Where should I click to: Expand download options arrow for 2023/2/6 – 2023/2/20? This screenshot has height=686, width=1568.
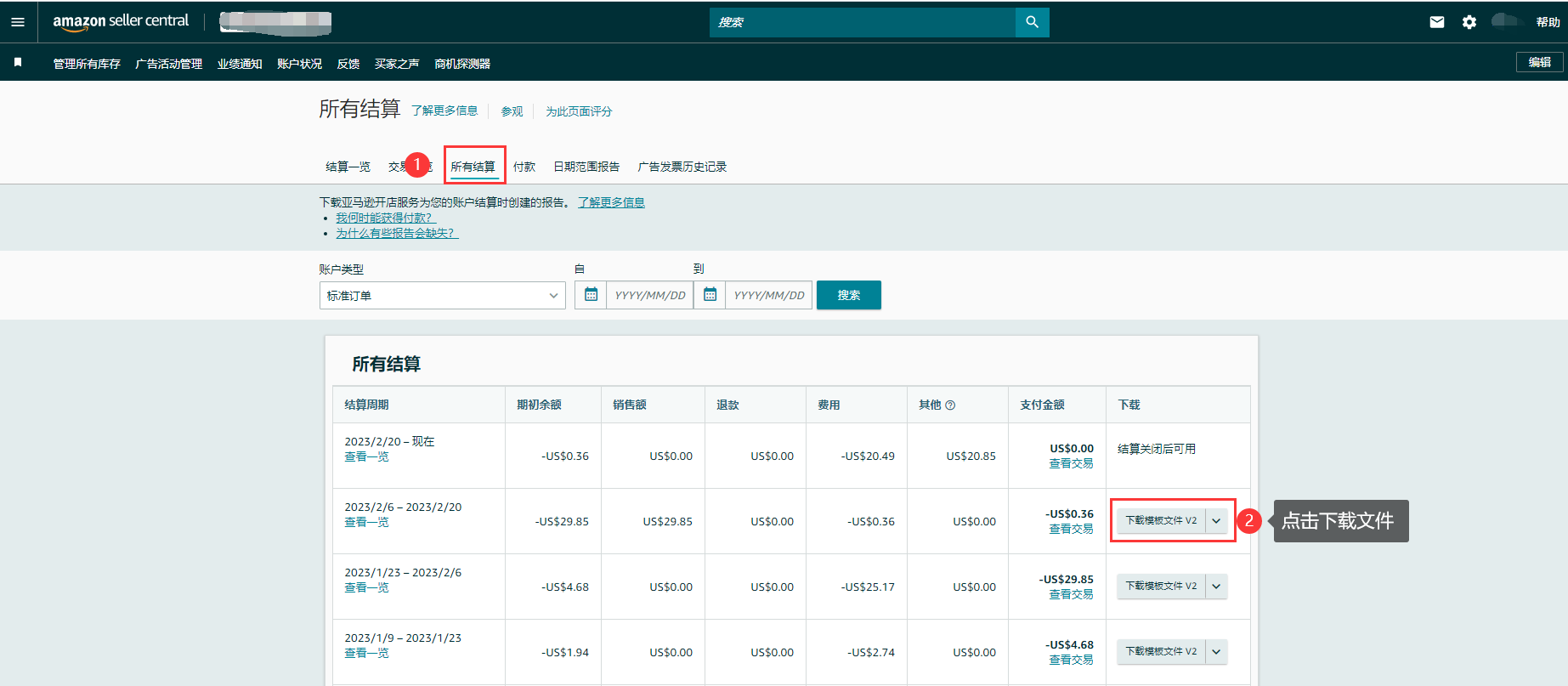1216,521
